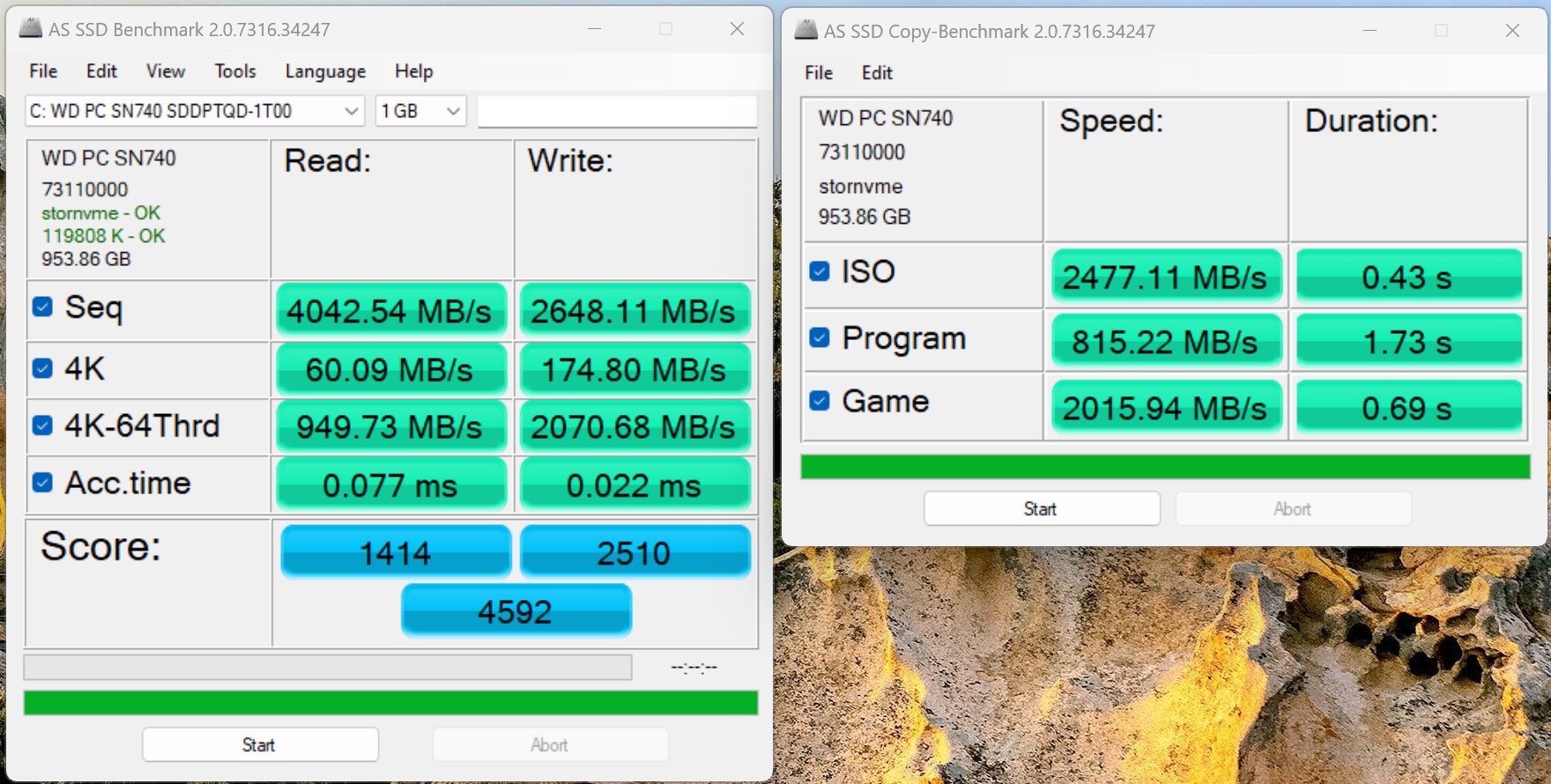Click Seq write result 2648.11 MB/s
The height and width of the screenshot is (784, 1551).
click(x=634, y=310)
